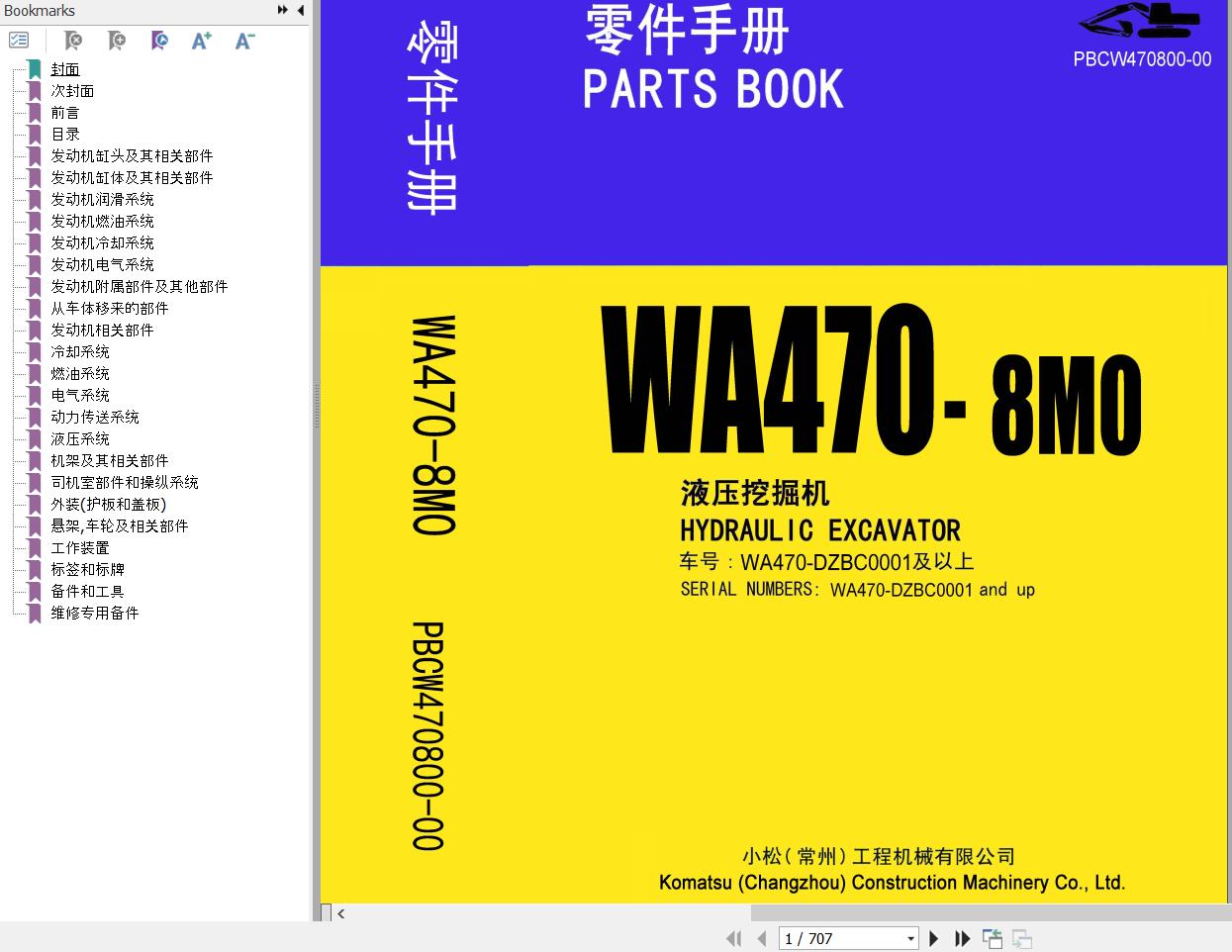Go to 备件和工具 bookmark
The height and width of the screenshot is (952, 1232).
(x=87, y=591)
